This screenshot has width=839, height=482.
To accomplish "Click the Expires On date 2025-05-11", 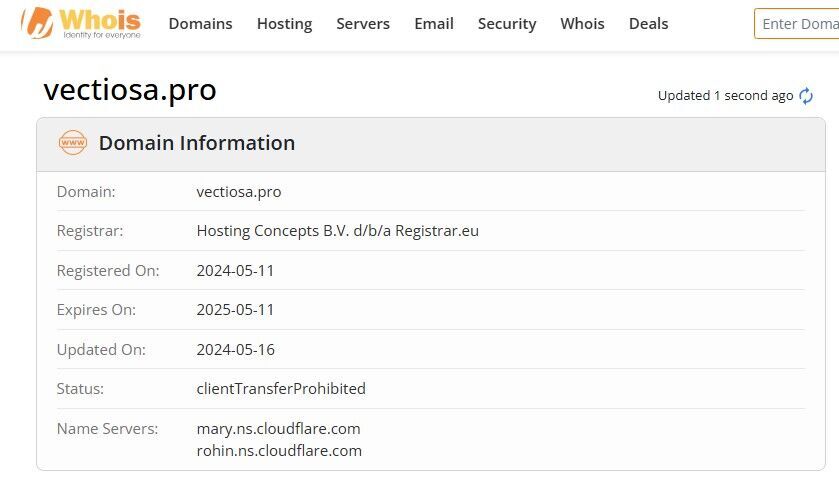I will 235,310.
